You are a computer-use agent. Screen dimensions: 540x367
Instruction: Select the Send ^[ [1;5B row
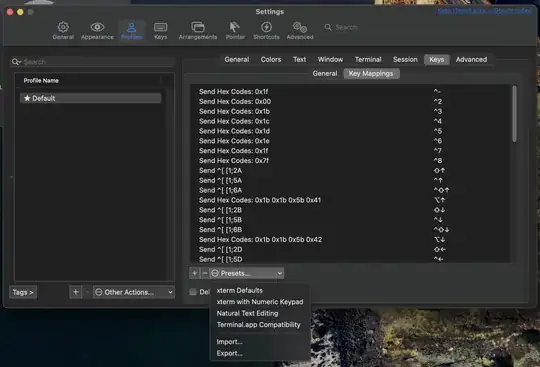351,220
